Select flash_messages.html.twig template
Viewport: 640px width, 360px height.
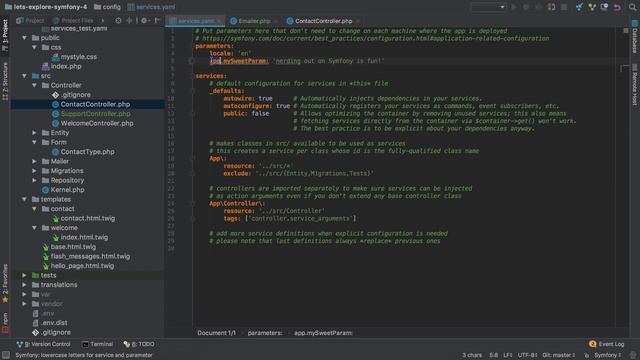[90, 256]
